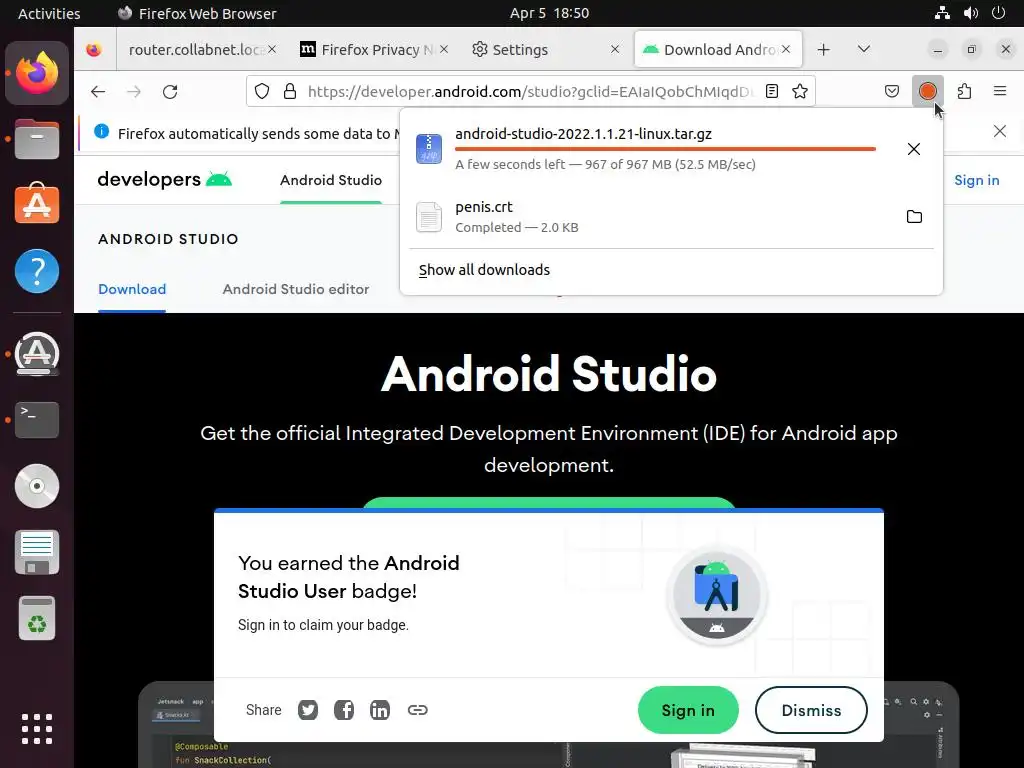Open a new tab with plus button
Viewport: 1024px width, 768px height.
coord(824,50)
